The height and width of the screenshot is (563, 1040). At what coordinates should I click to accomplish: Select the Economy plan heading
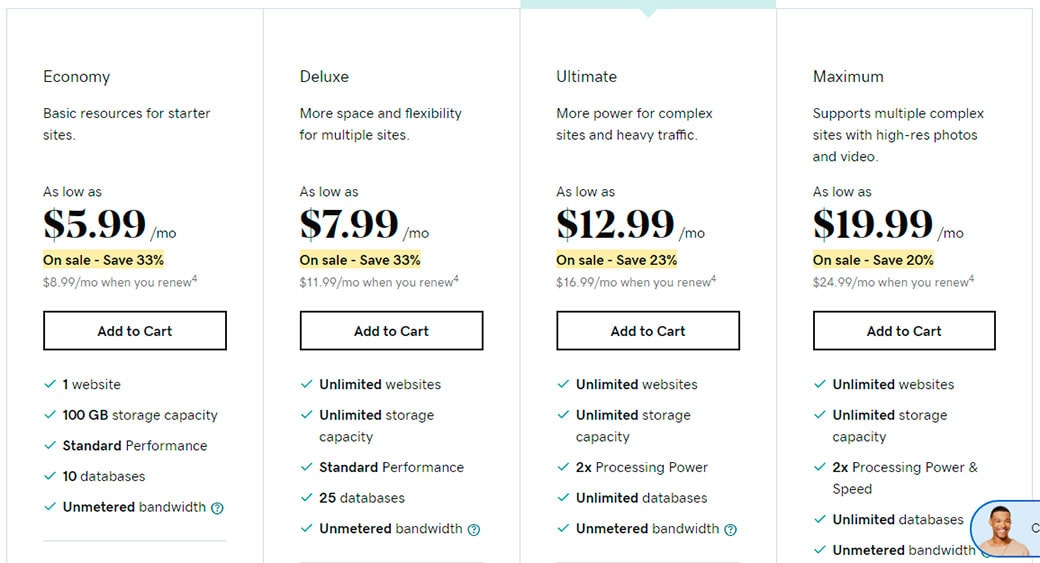click(76, 77)
